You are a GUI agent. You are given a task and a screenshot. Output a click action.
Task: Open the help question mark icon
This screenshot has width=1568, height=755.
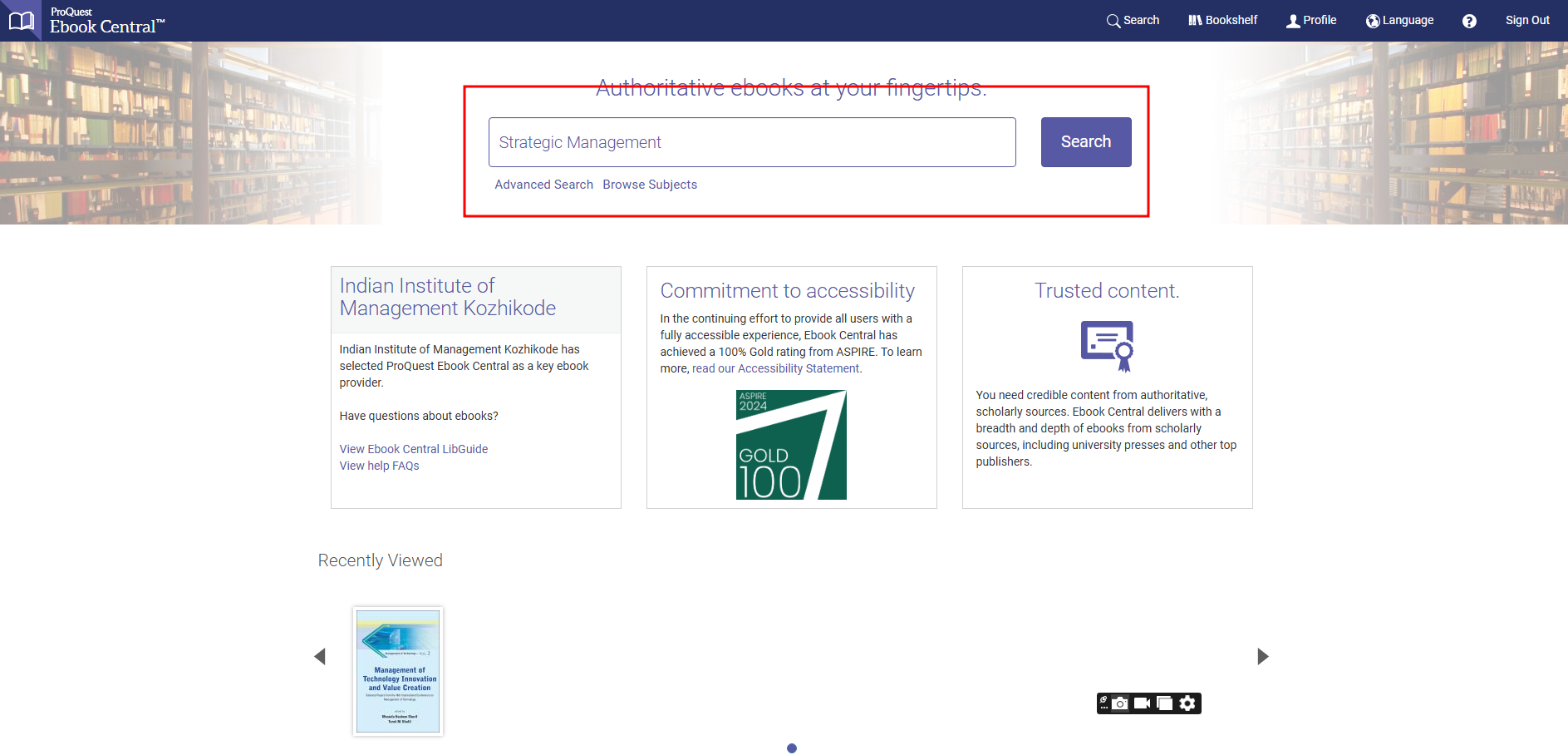pos(1469,21)
